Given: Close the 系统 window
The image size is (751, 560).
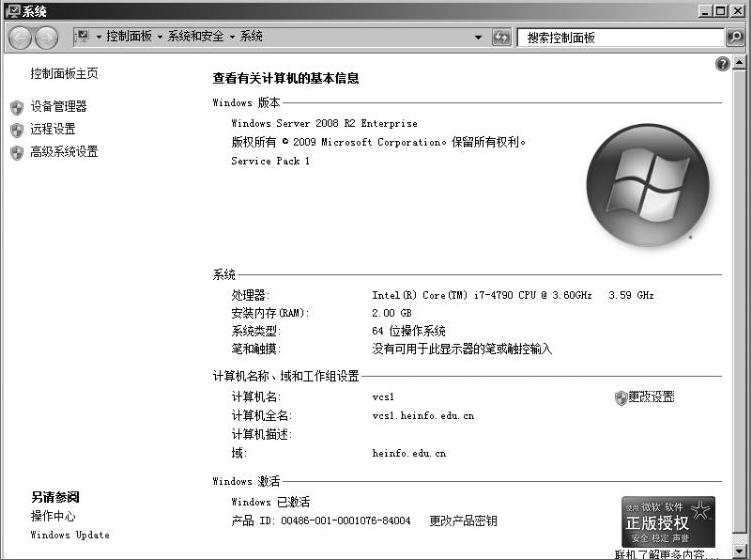Looking at the screenshot, I should tap(737, 11).
